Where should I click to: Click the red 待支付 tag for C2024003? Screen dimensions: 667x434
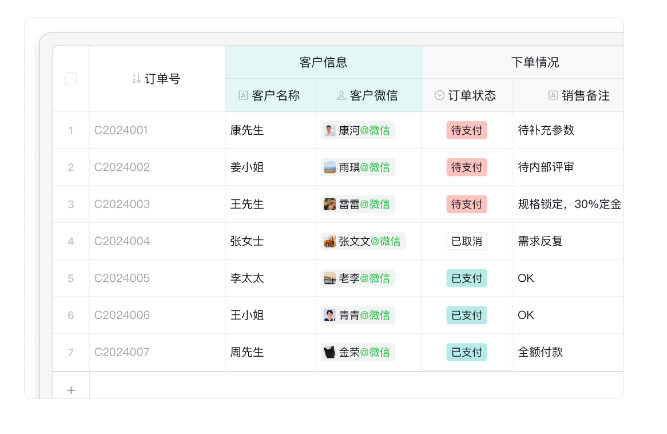466,204
